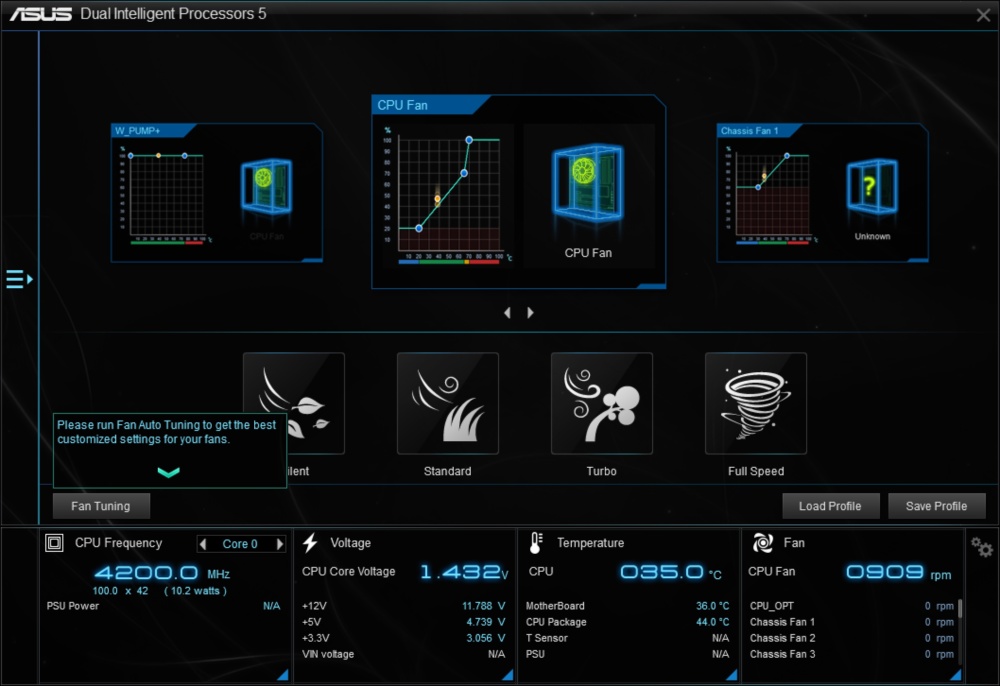Image resolution: width=1000 pixels, height=686 pixels.
Task: Click the CPU Frequency chip icon
Action: 54,543
